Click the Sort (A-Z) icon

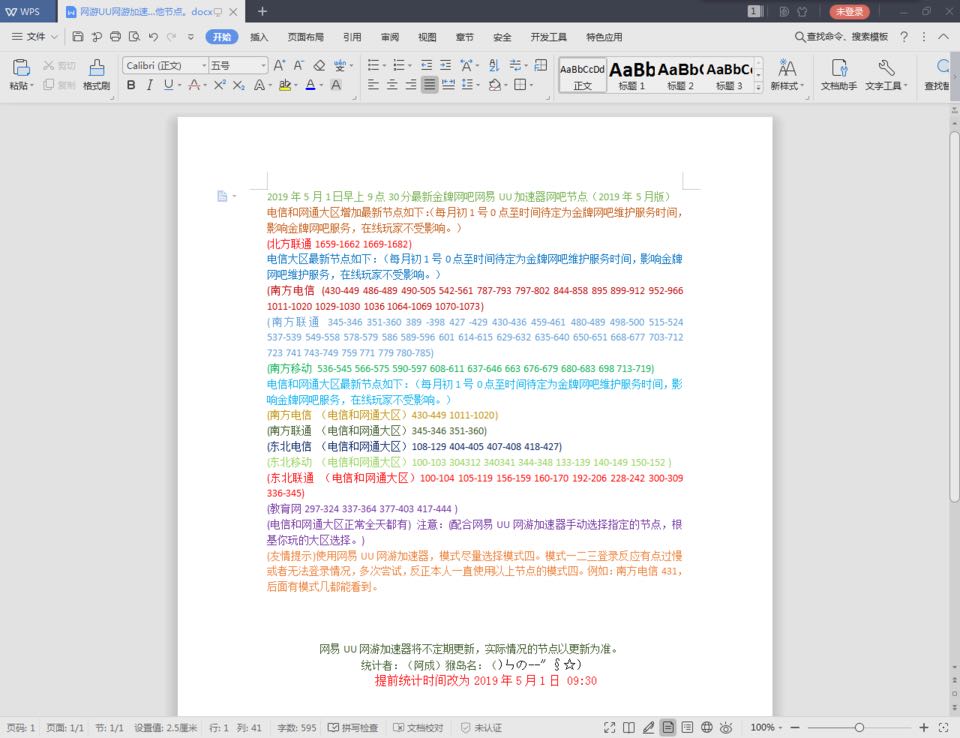[495, 65]
